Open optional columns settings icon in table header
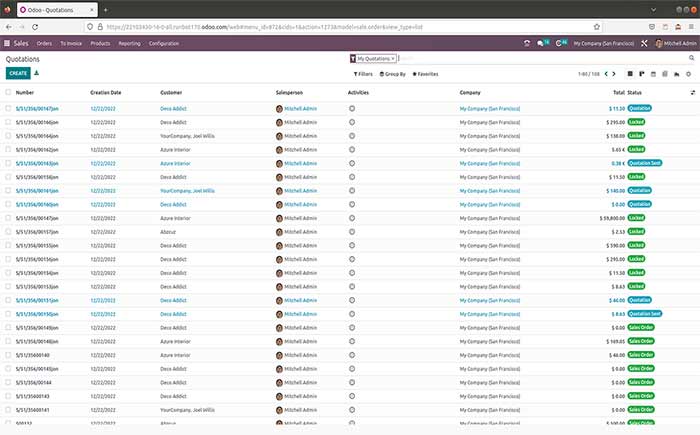Screen dimensions: 700x435 [x=692, y=92]
